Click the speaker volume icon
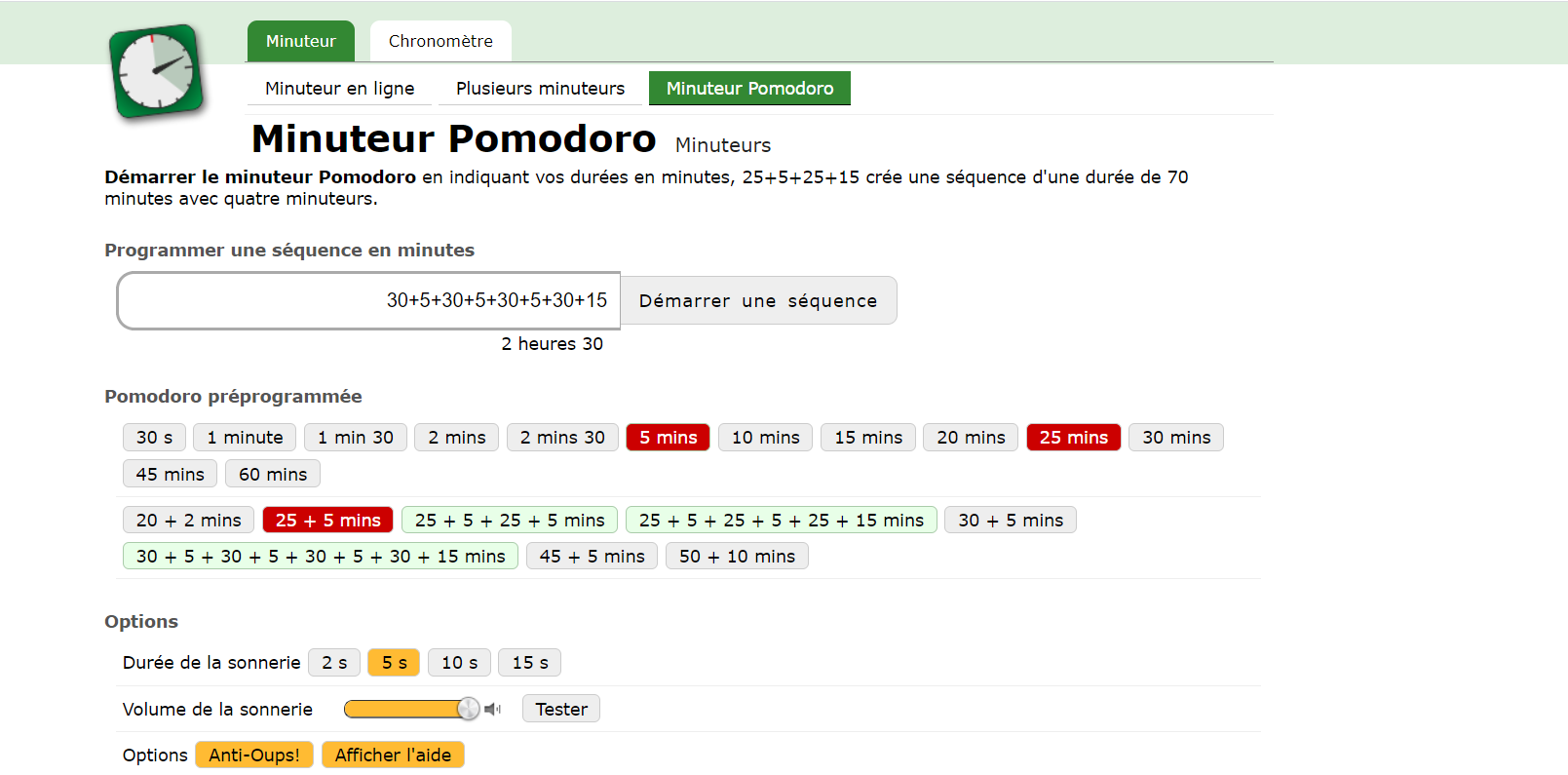The height and width of the screenshot is (775, 1568). [x=492, y=710]
